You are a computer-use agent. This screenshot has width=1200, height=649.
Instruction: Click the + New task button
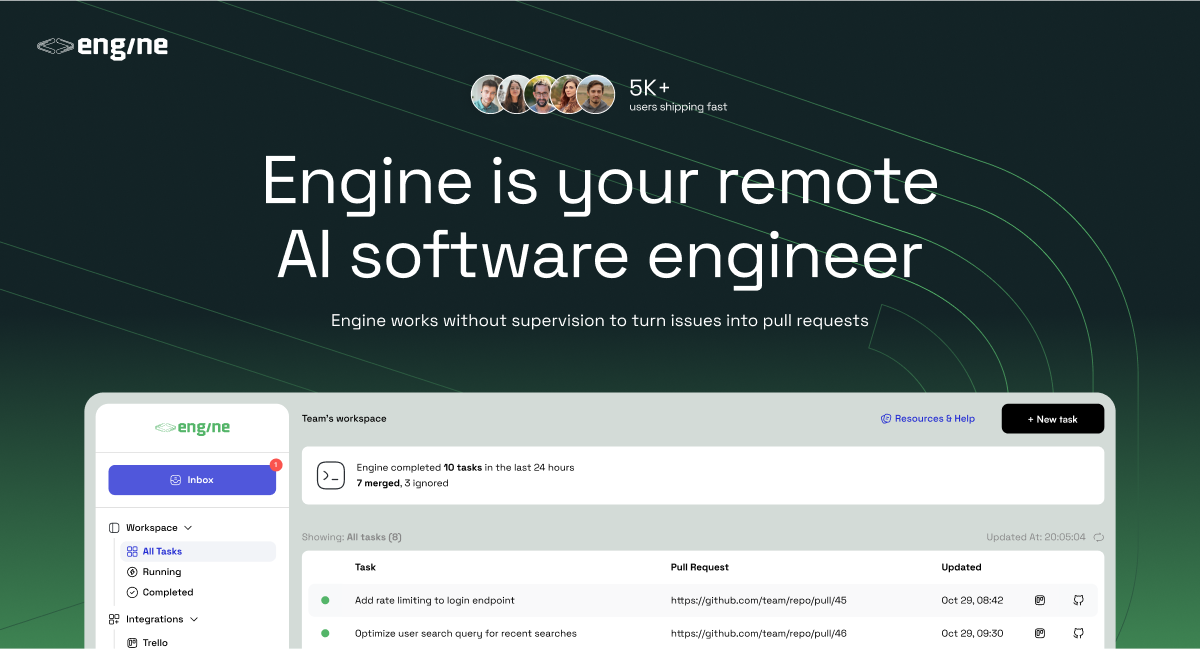point(1052,418)
